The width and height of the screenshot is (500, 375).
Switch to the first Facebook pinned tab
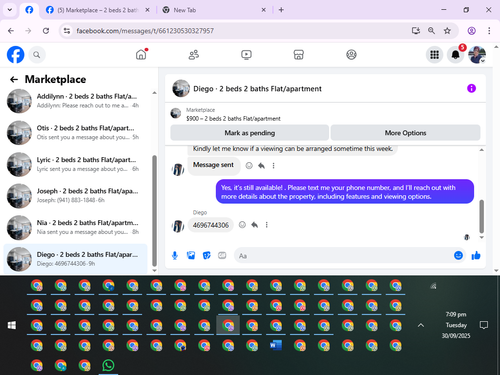click(29, 10)
